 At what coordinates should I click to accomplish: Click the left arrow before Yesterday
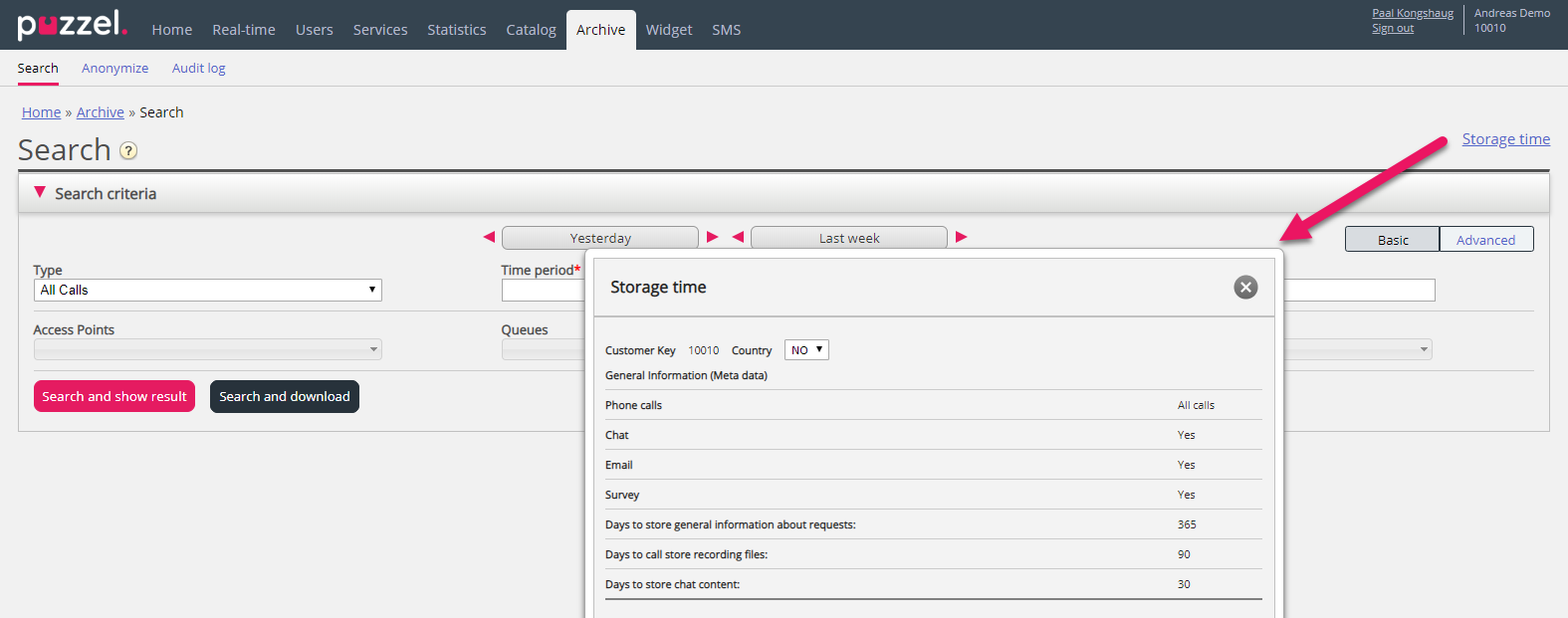[x=489, y=237]
